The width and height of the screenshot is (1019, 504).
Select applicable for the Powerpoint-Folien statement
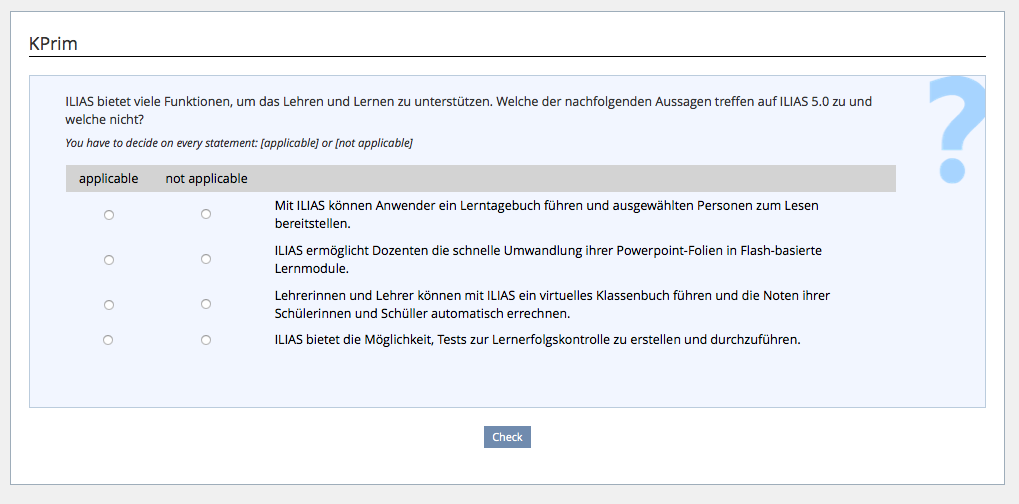[x=109, y=260]
